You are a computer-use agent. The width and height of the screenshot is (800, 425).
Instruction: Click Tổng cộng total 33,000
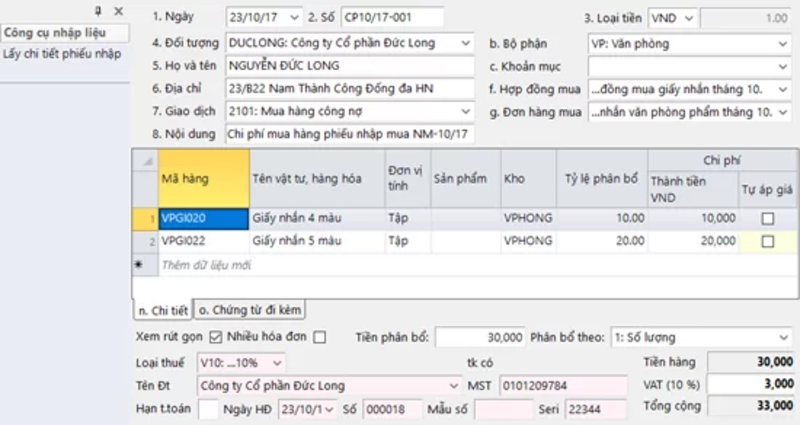pos(751,406)
